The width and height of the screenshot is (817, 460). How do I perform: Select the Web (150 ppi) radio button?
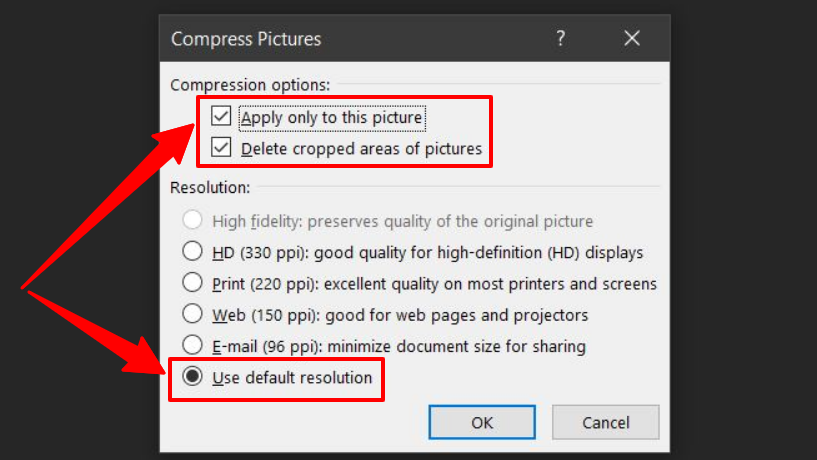coord(193,315)
